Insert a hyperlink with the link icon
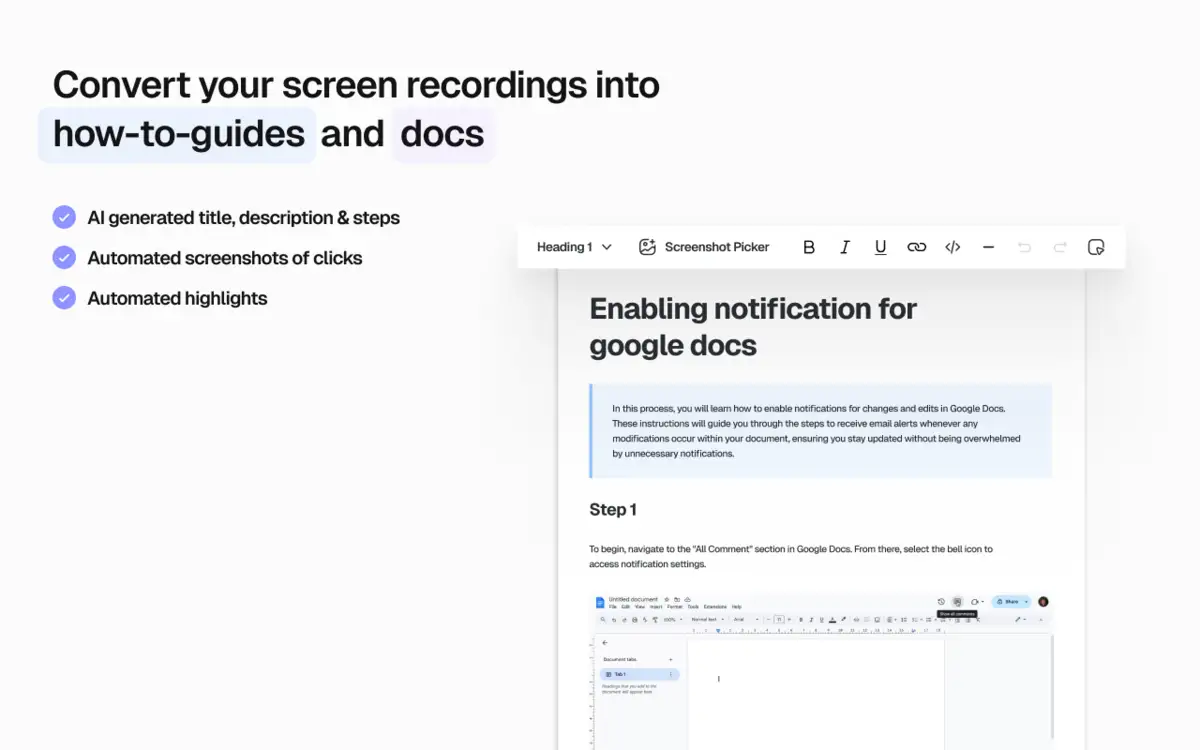The width and height of the screenshot is (1200, 750). click(916, 247)
